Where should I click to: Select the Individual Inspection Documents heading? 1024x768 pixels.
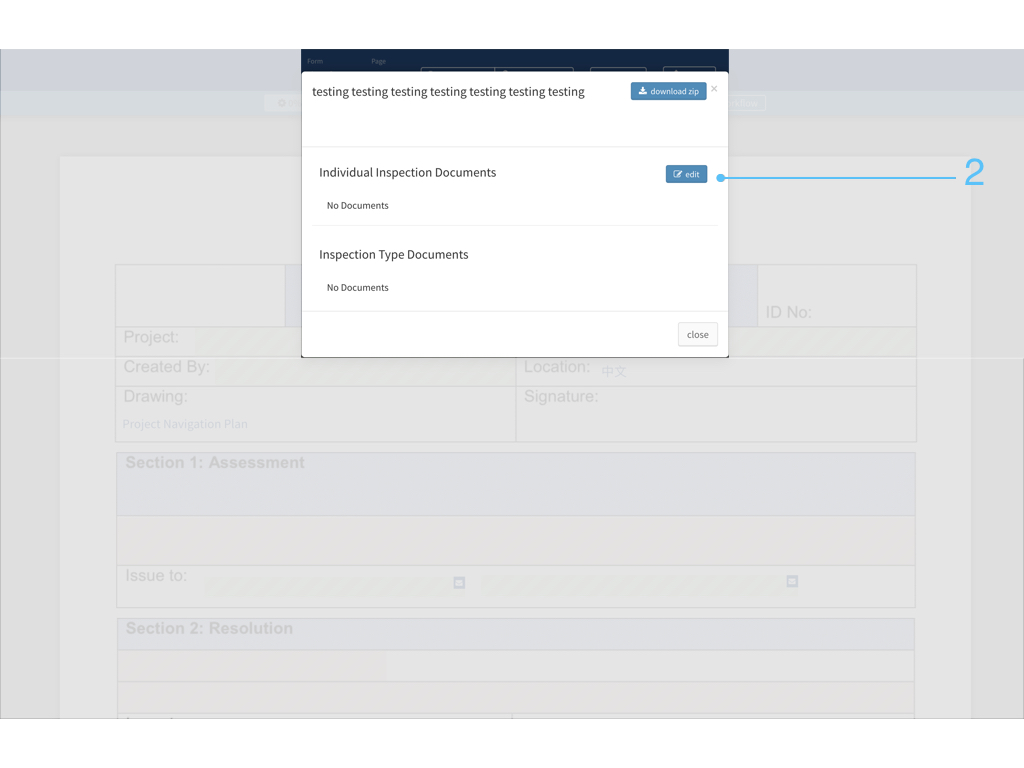(408, 172)
